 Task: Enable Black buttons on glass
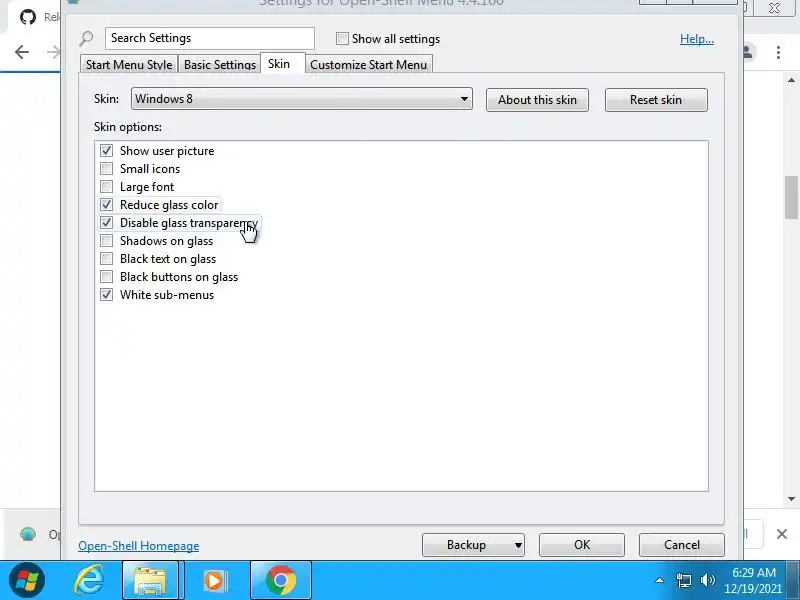(x=106, y=277)
